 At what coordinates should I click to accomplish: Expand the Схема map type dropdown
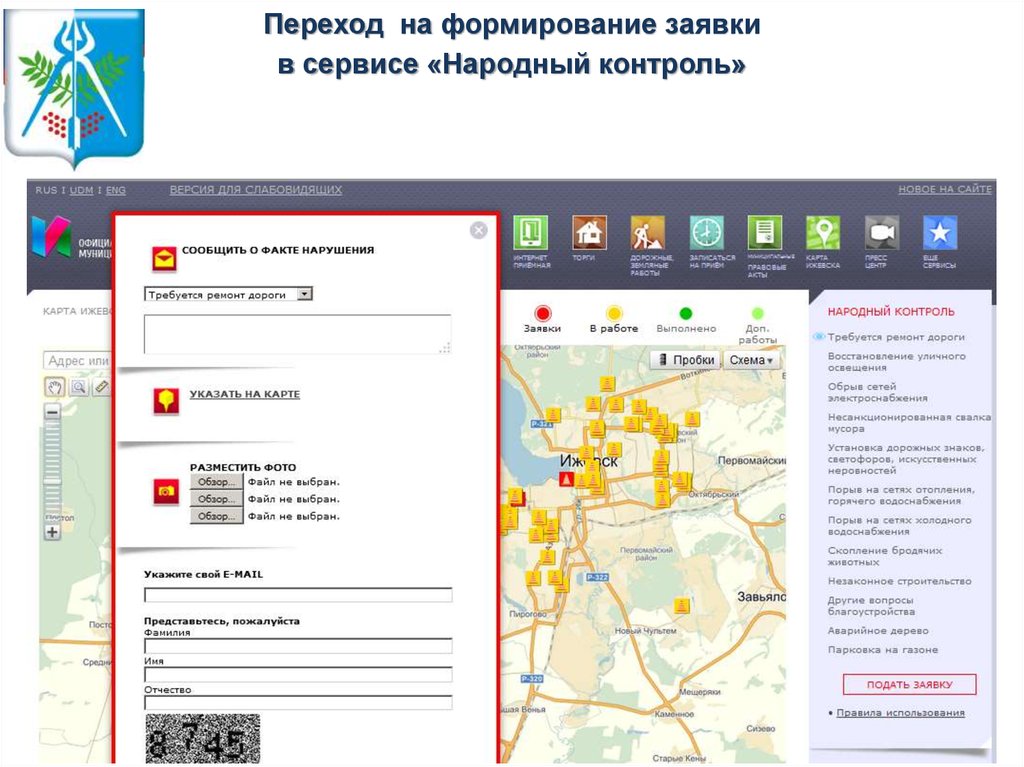coord(752,360)
